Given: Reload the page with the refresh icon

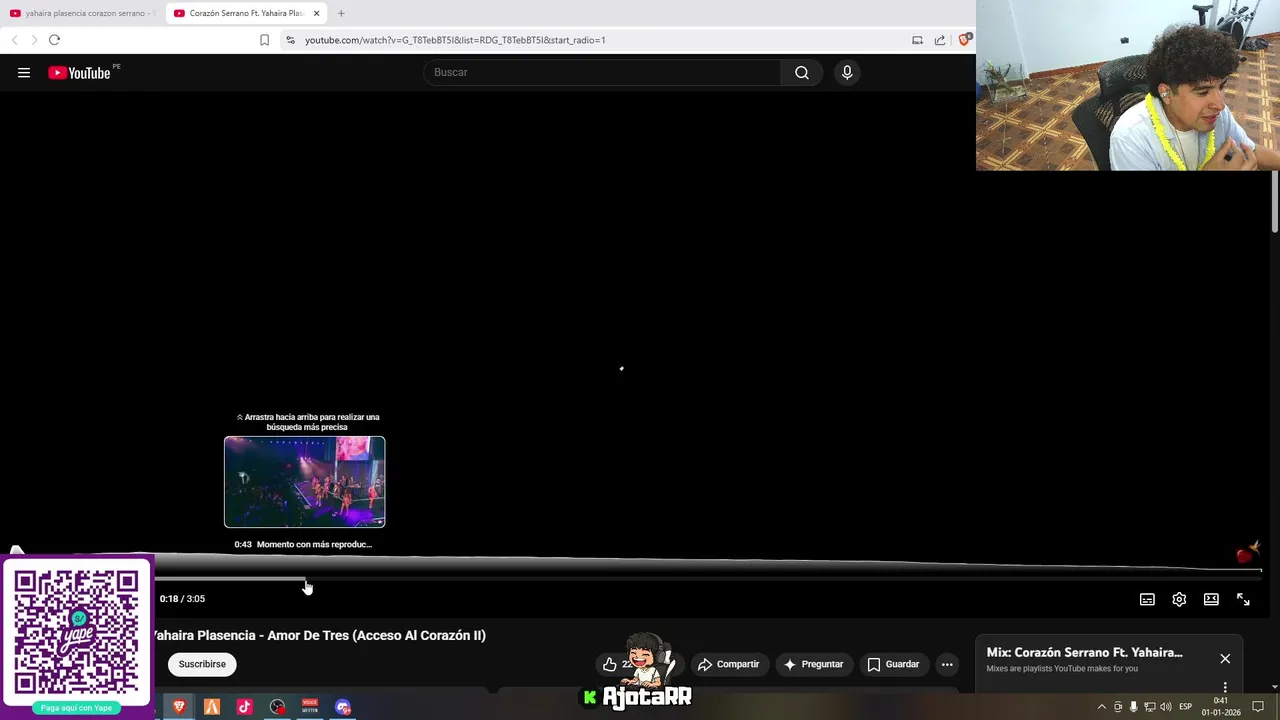Looking at the screenshot, I should [x=54, y=40].
